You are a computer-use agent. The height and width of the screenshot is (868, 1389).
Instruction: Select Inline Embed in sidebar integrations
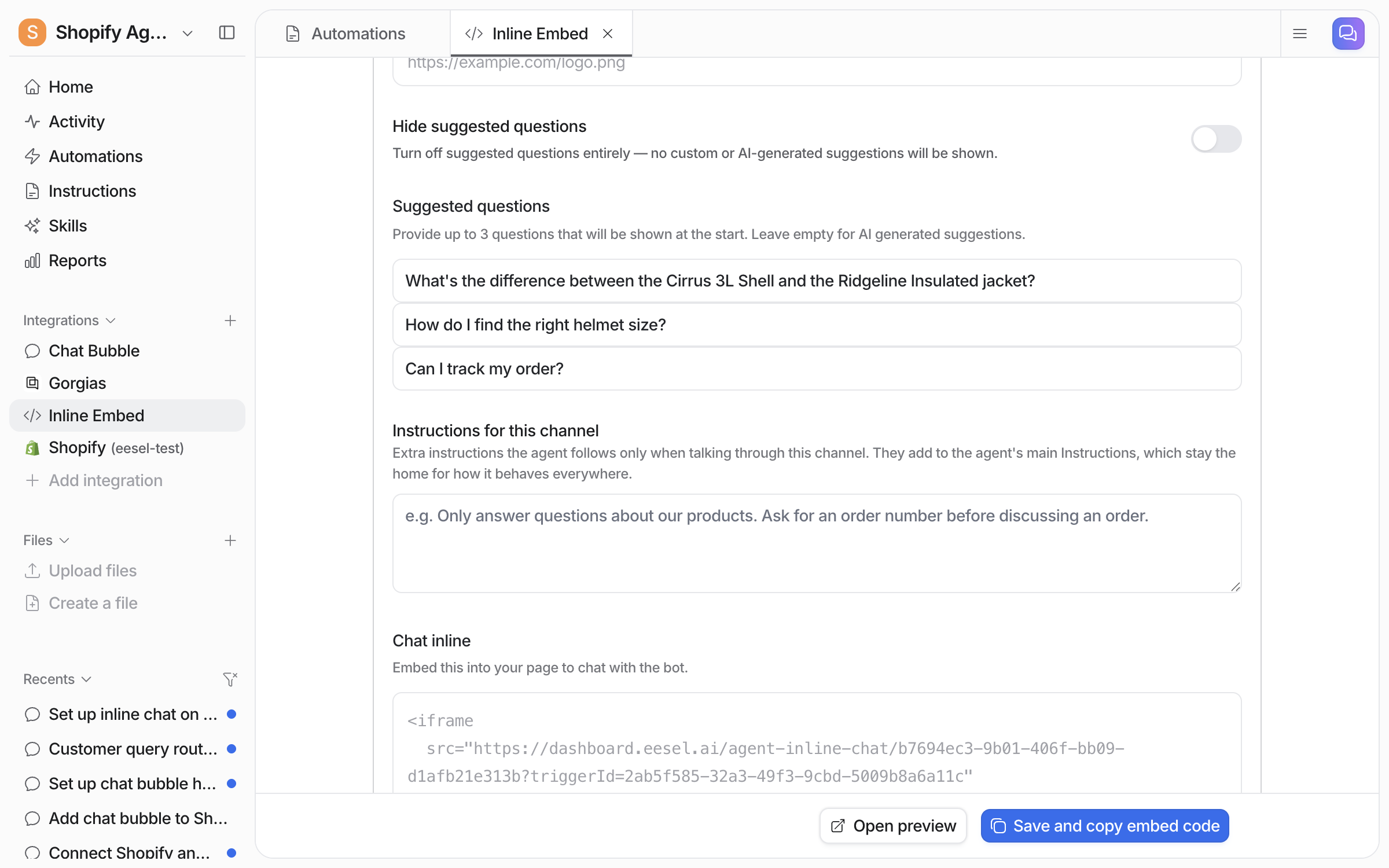point(127,415)
